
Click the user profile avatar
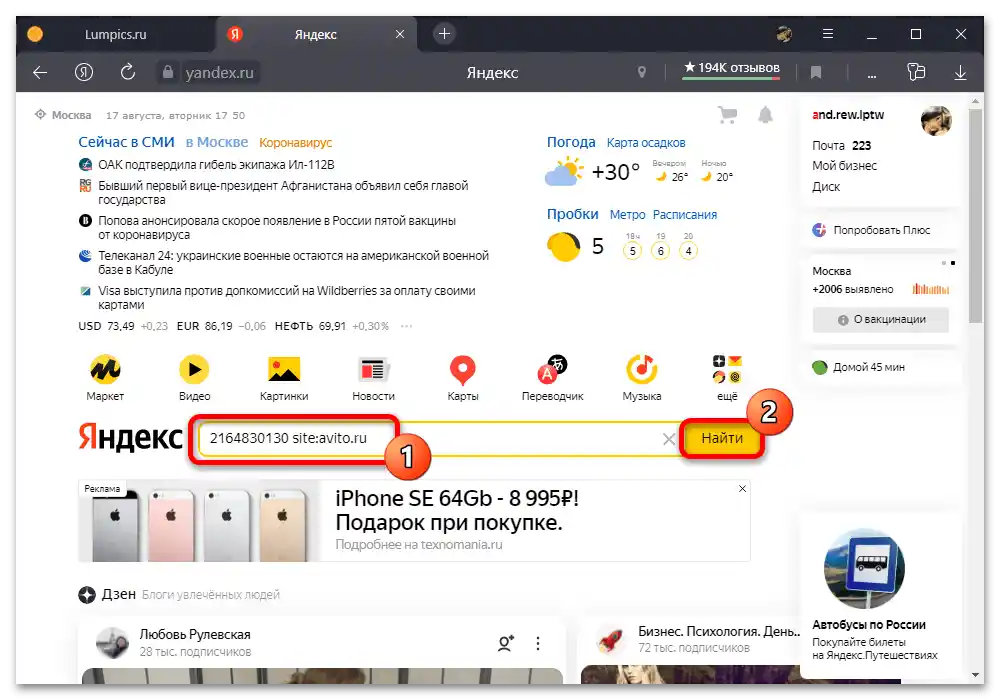click(936, 120)
